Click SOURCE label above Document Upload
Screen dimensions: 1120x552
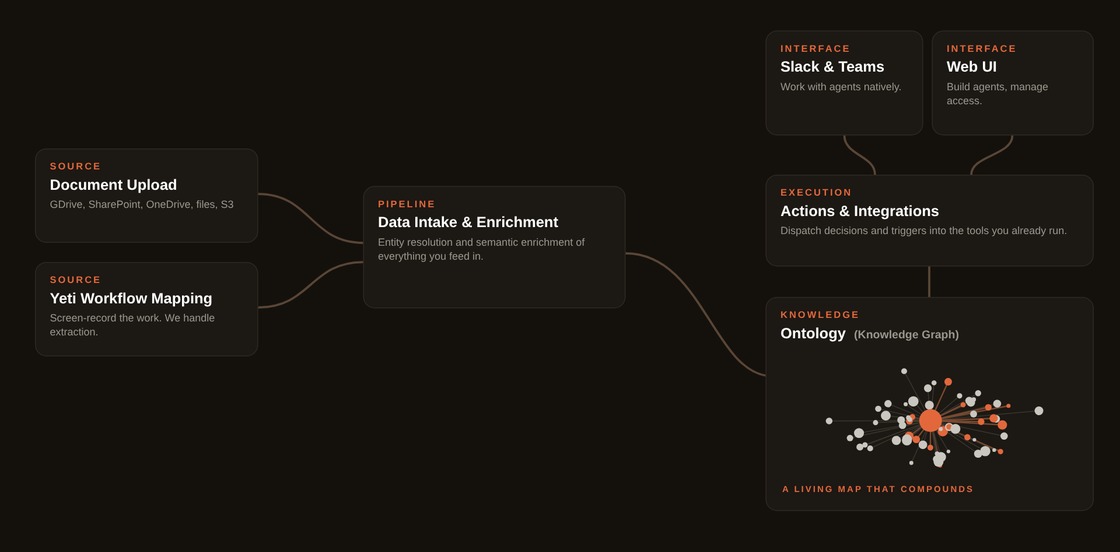tap(76, 166)
